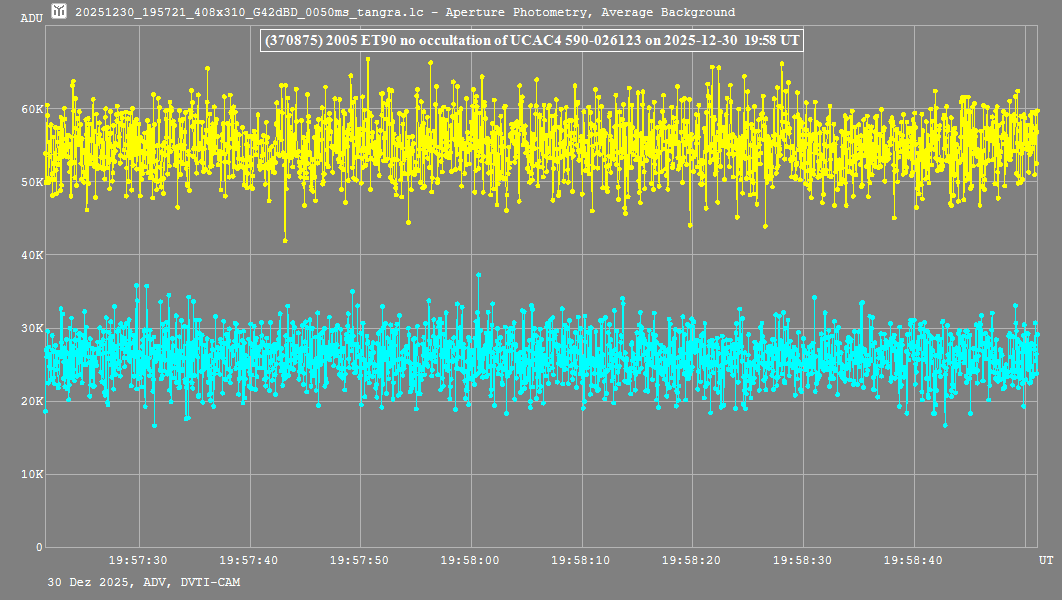Click the ADU axis unit label
The width and height of the screenshot is (1062, 600).
pyautogui.click(x=31, y=18)
